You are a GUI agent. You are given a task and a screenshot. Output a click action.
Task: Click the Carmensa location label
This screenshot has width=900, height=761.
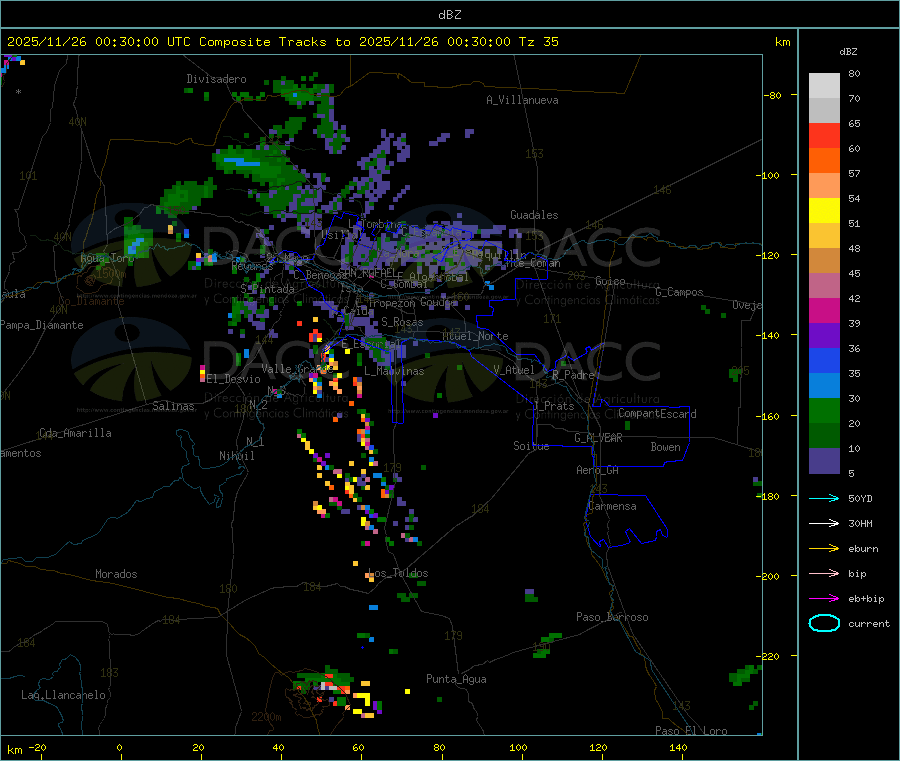pyautogui.click(x=612, y=506)
